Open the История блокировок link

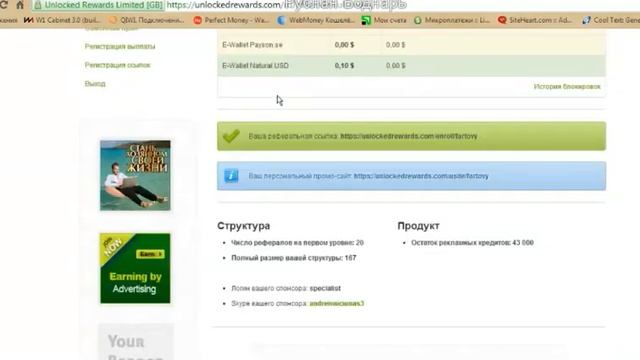pyautogui.click(x=567, y=87)
